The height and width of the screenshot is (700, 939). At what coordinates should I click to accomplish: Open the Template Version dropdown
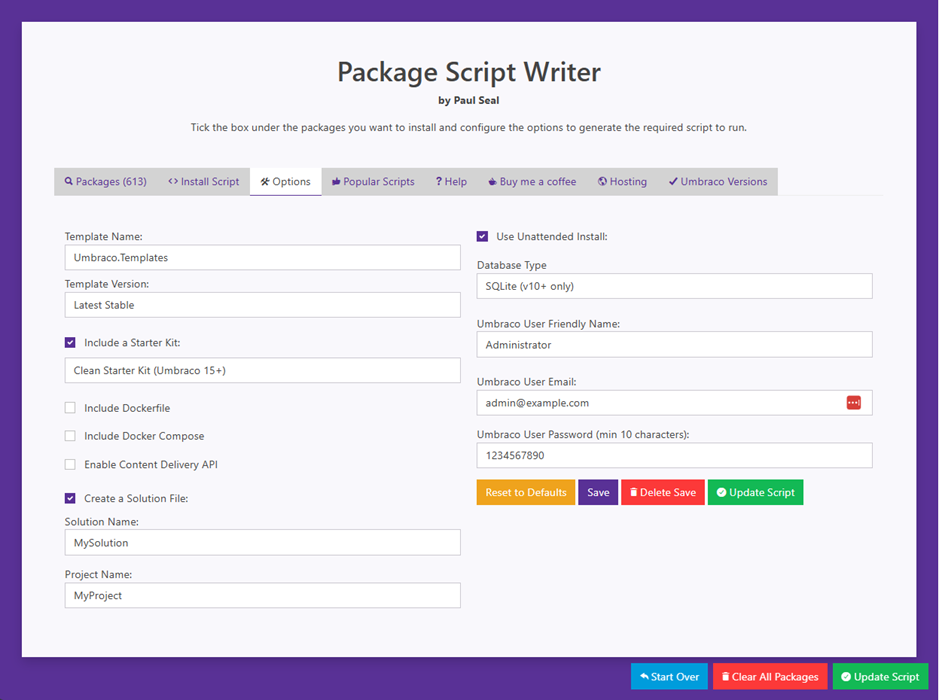pyautogui.click(x=262, y=305)
